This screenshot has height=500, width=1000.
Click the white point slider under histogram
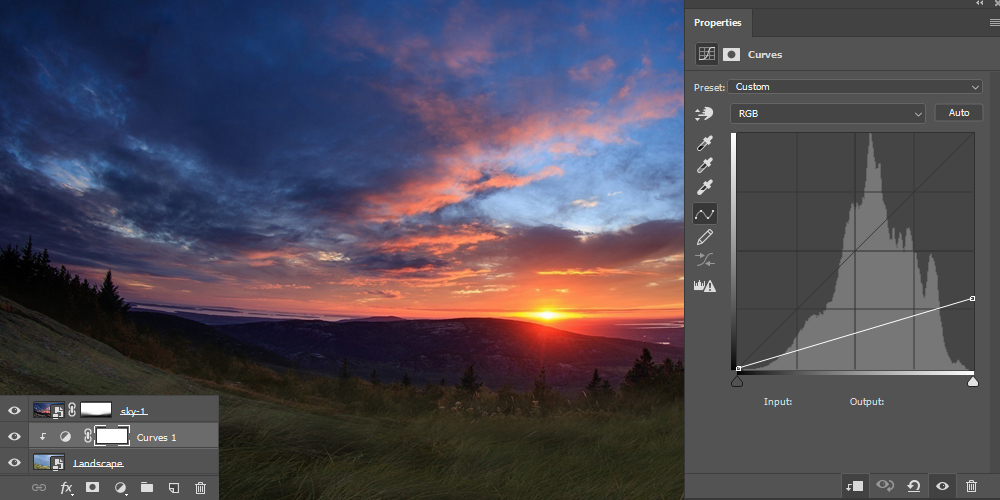[x=972, y=381]
